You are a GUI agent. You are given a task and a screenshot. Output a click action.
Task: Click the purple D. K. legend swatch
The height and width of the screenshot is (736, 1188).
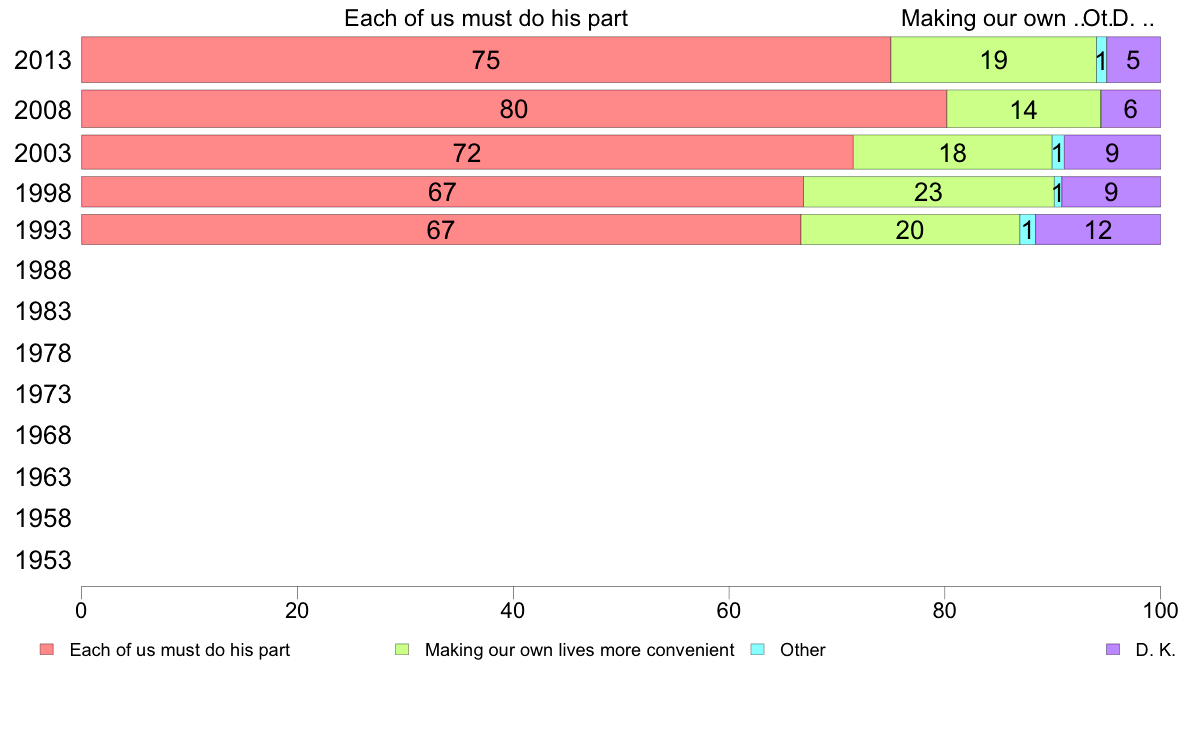click(x=1113, y=650)
